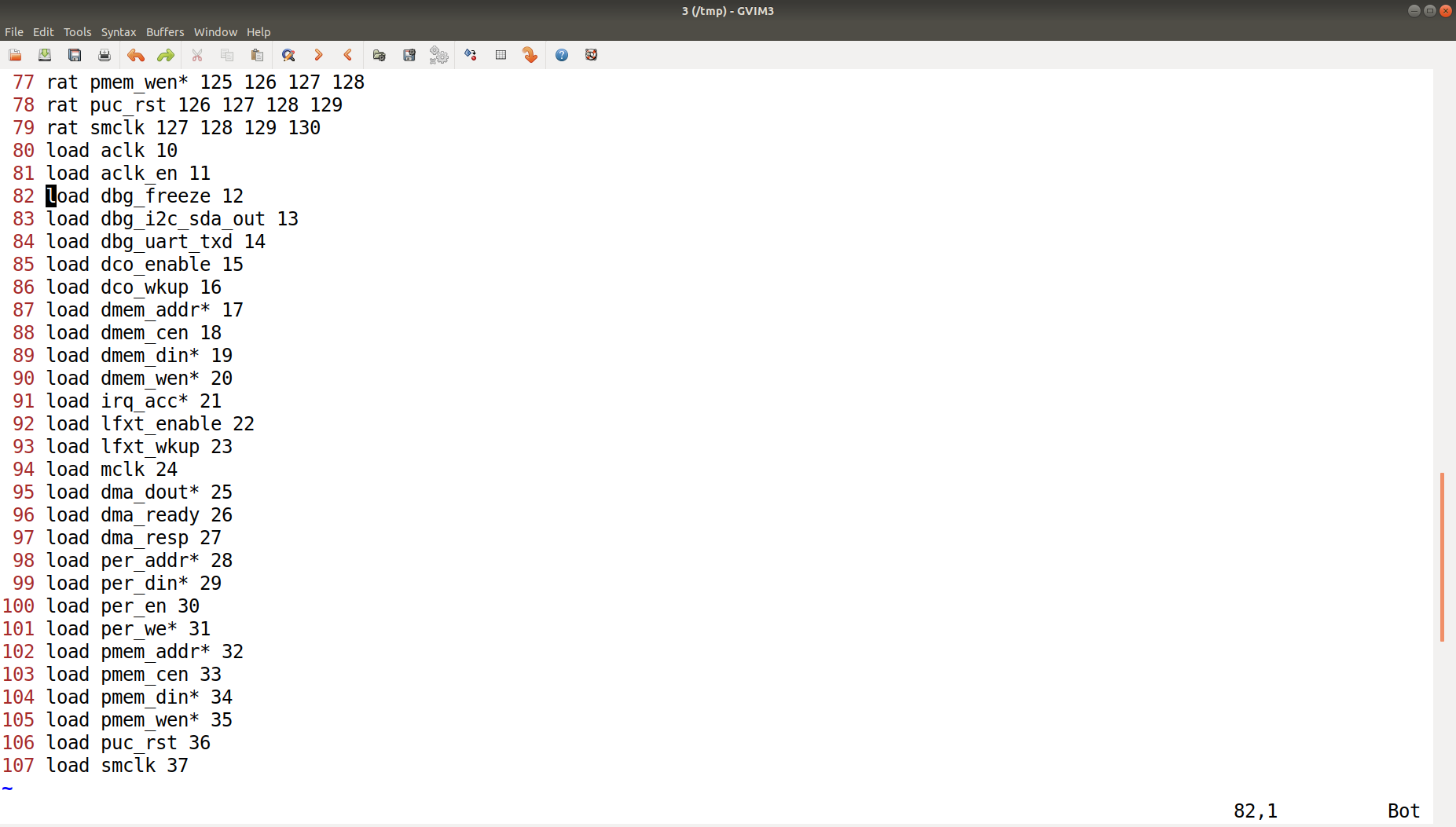
Task: Open the Buffers menu
Action: (x=164, y=31)
